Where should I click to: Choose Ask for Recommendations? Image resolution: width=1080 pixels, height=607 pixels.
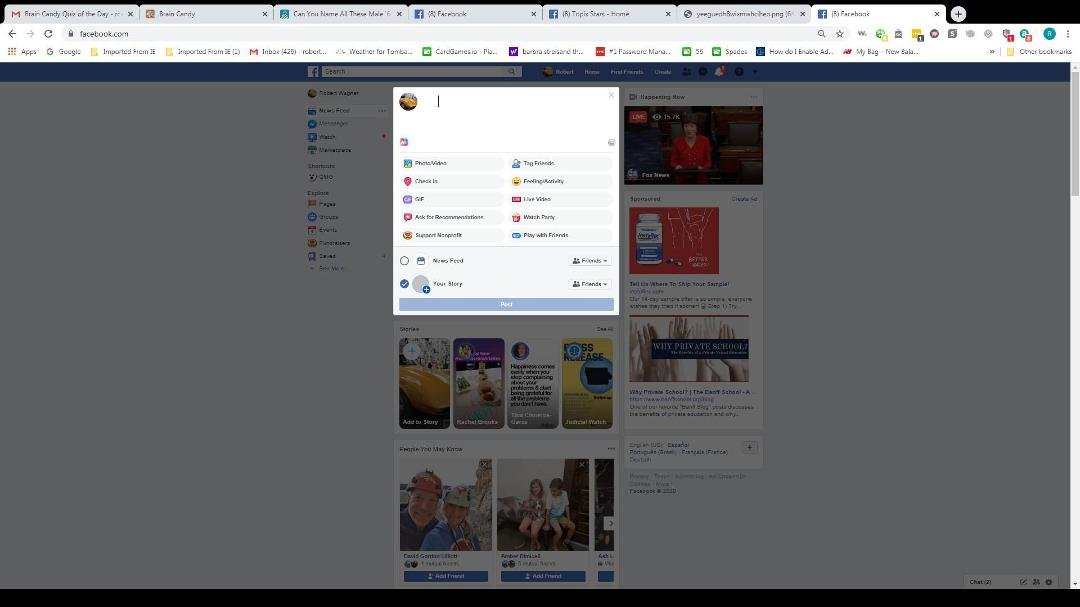click(x=452, y=217)
